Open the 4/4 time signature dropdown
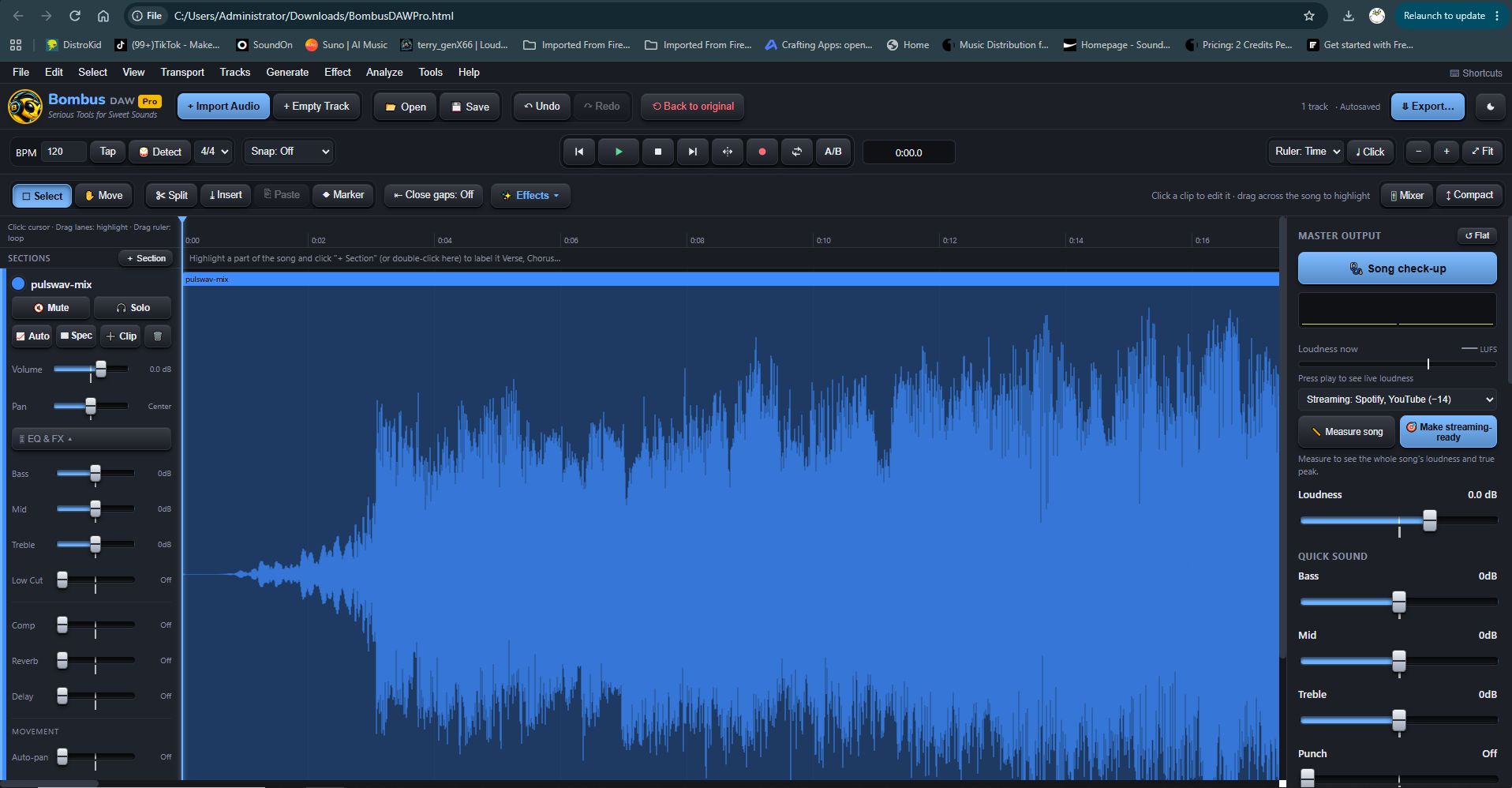The height and width of the screenshot is (788, 1512). [214, 152]
